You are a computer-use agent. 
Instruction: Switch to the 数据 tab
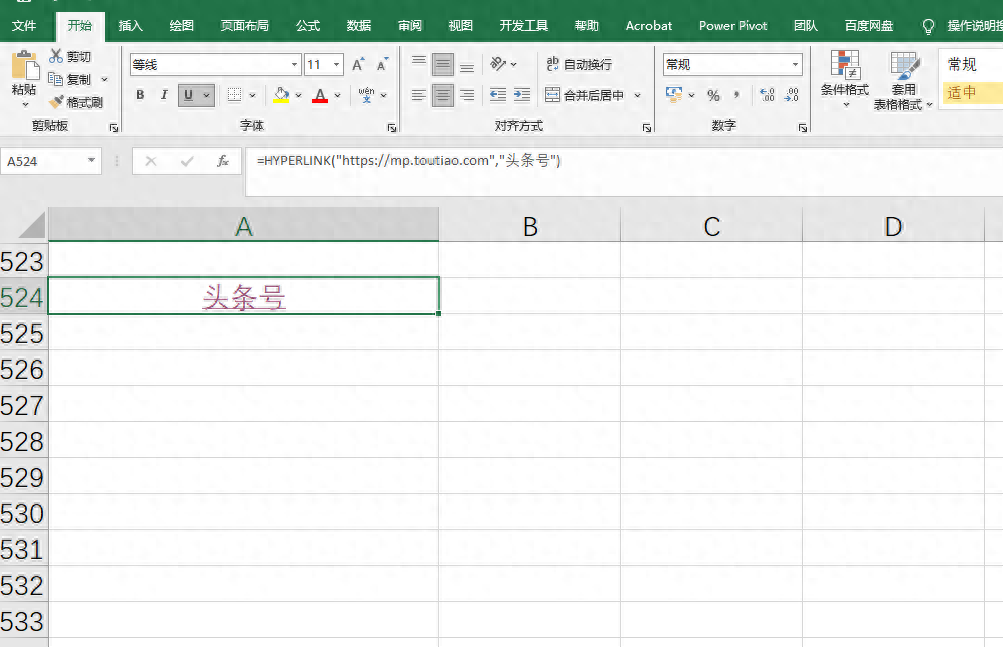click(x=359, y=26)
